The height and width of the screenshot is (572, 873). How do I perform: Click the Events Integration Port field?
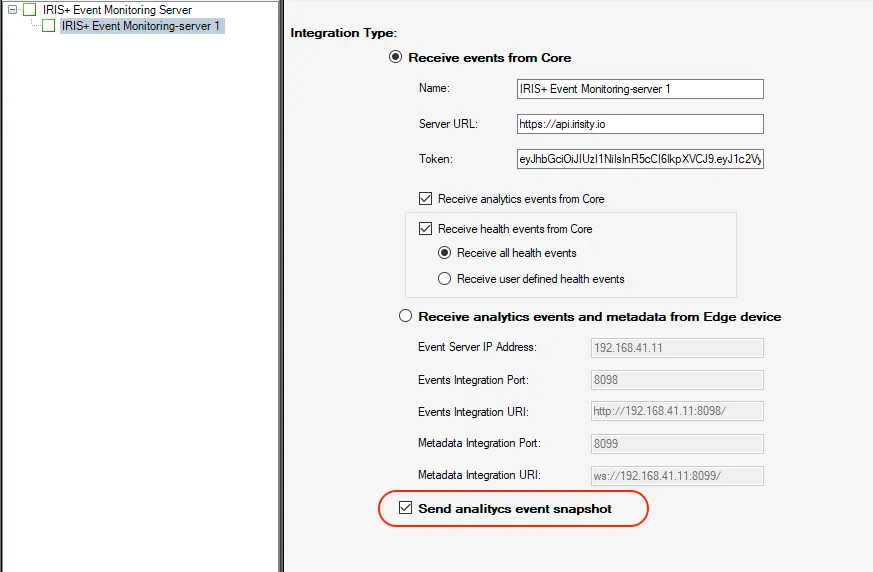(x=677, y=380)
